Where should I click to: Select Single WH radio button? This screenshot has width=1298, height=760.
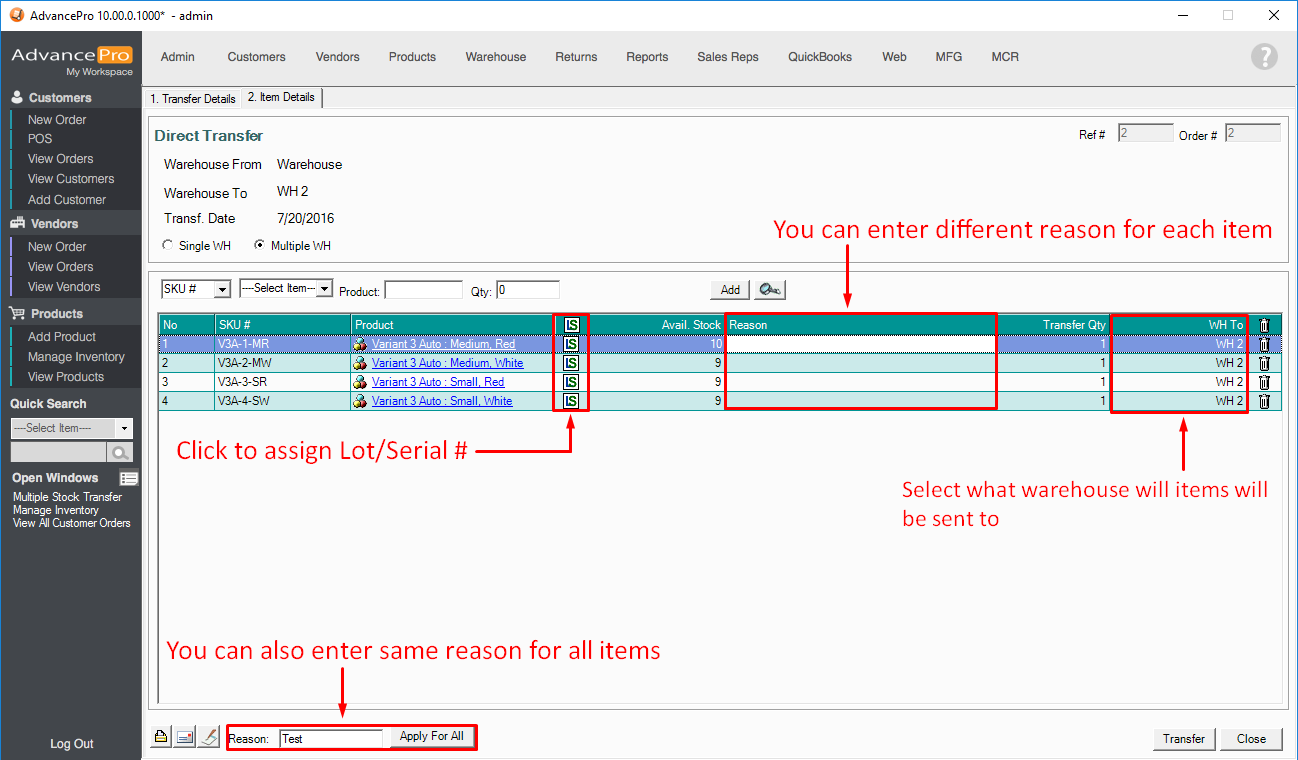click(167, 245)
